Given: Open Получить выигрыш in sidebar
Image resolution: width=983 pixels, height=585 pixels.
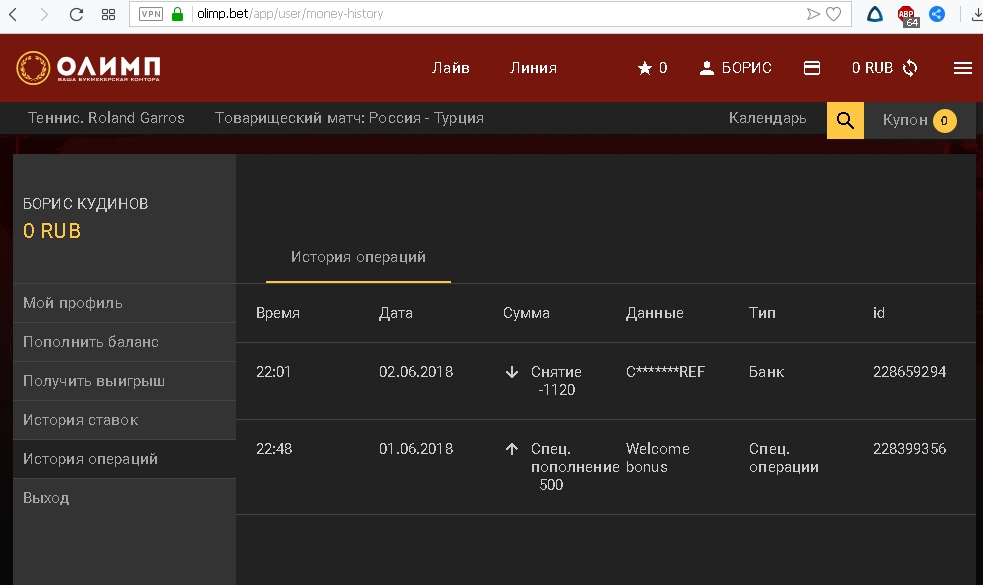Looking at the screenshot, I should pyautogui.click(x=94, y=381).
